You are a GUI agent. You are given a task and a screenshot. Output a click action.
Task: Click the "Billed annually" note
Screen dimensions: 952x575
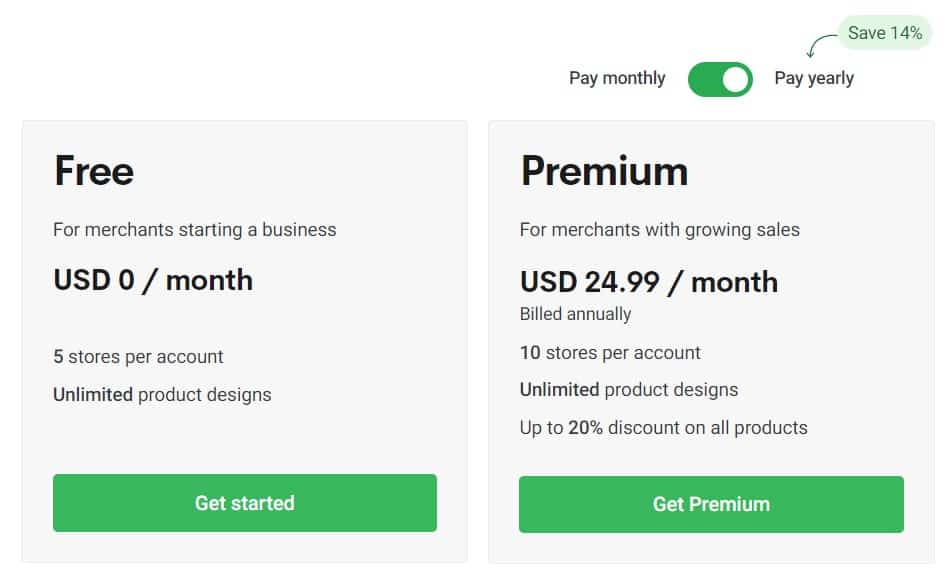click(575, 314)
